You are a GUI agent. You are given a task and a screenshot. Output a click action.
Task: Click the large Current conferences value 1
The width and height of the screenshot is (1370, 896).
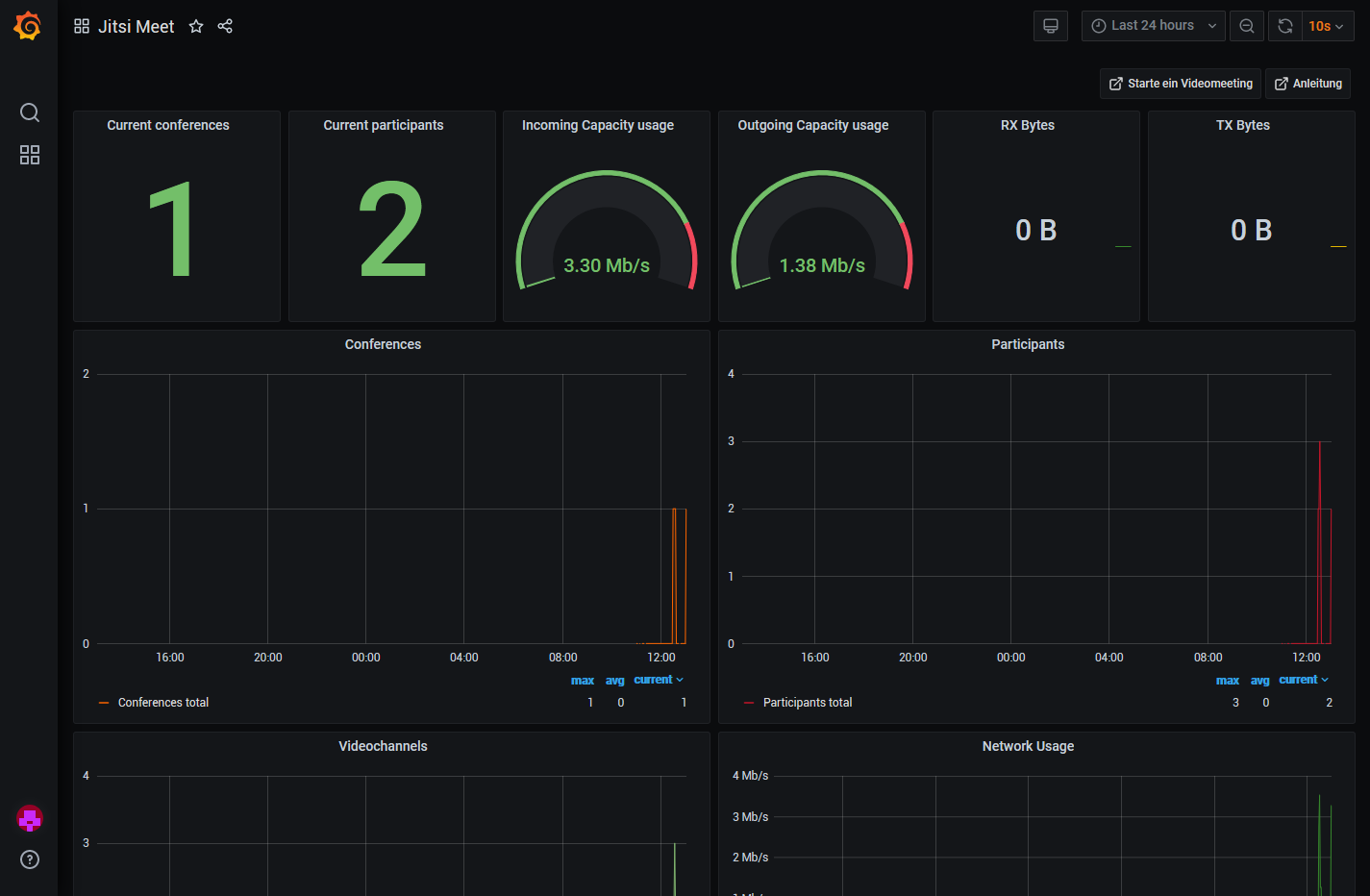tap(172, 230)
